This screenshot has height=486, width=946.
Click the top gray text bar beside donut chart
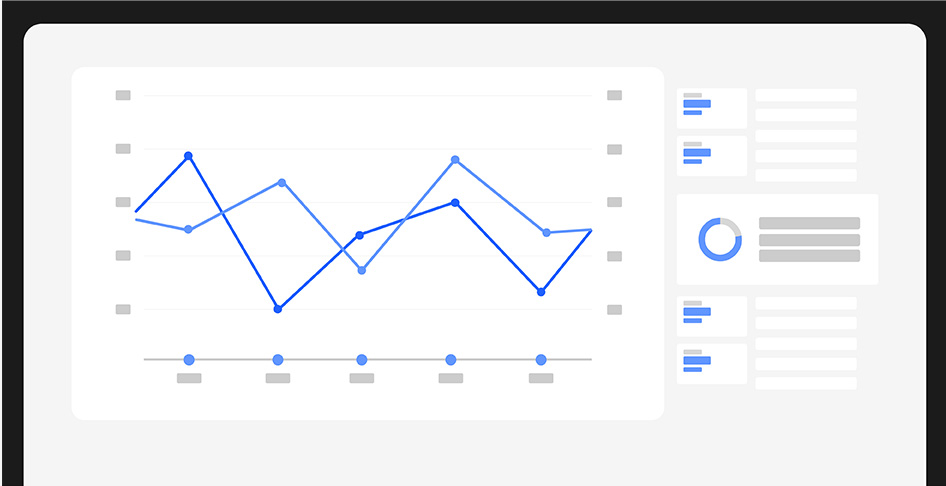tap(809, 223)
